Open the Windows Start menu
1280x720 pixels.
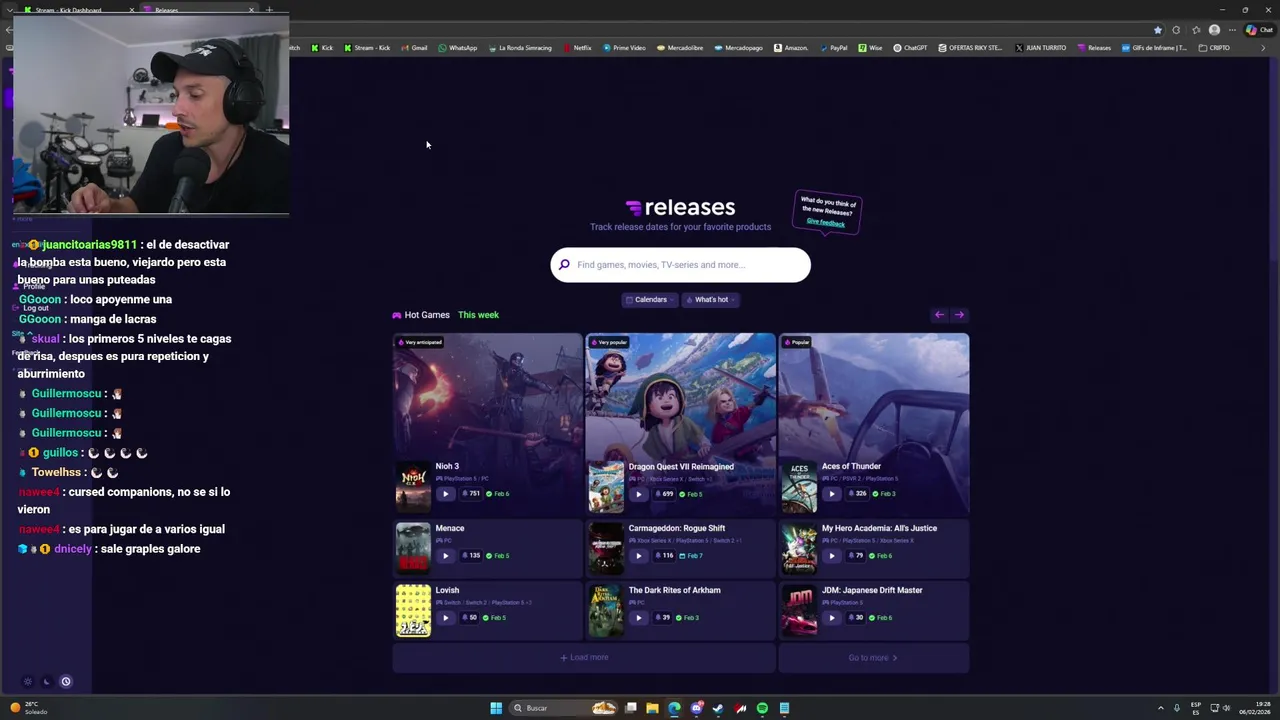[x=496, y=708]
